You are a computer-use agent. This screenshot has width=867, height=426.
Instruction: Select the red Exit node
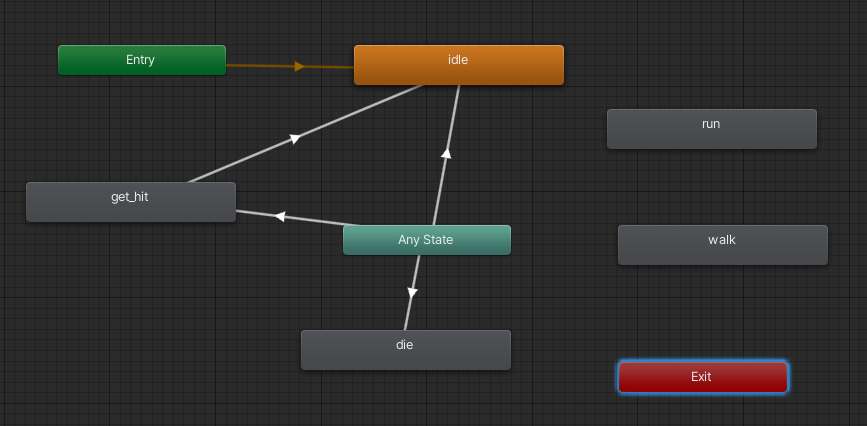(703, 377)
